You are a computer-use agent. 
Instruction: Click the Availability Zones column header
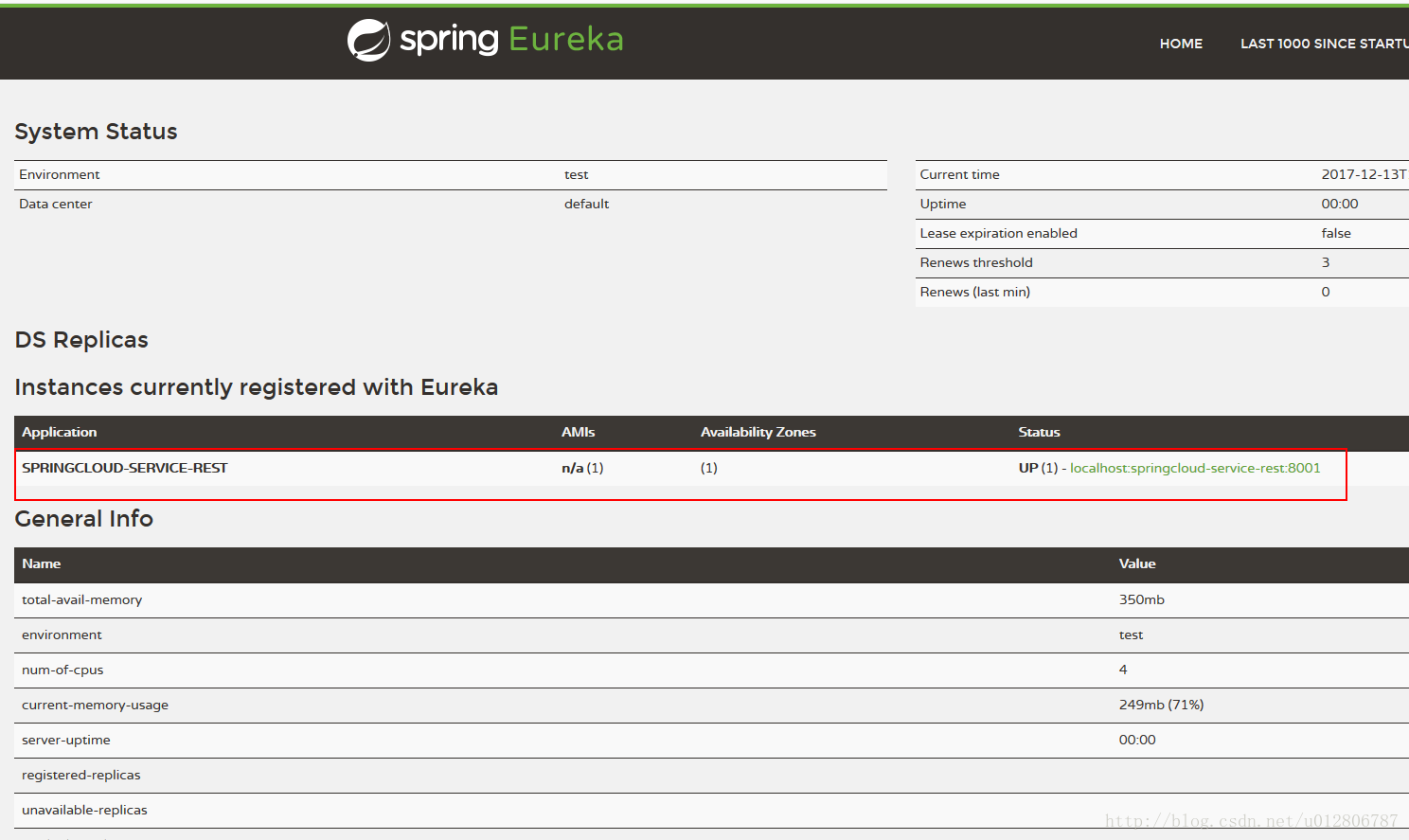[758, 432]
